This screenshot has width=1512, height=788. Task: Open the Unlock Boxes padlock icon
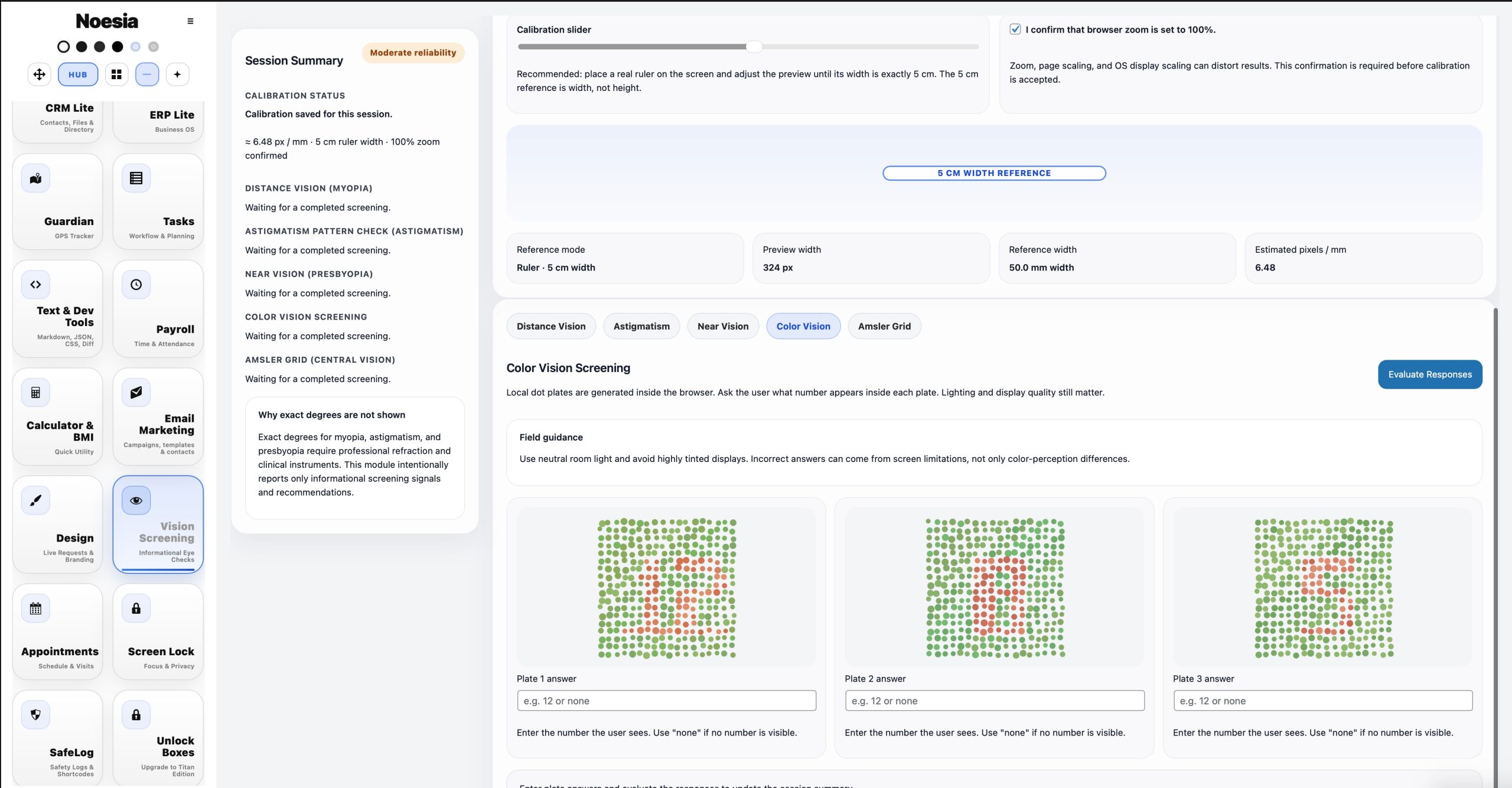point(136,715)
